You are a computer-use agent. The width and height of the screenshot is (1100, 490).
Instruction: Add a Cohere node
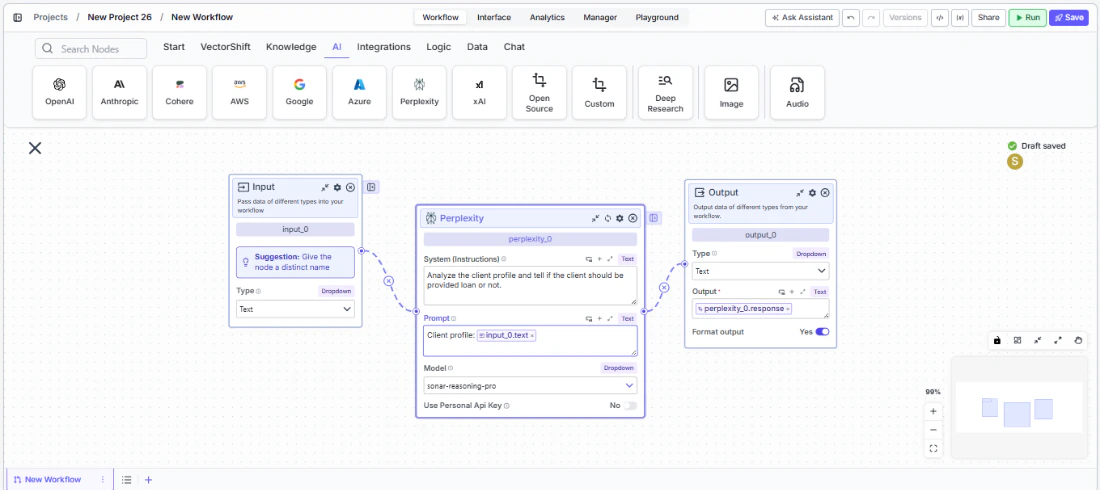pos(180,93)
